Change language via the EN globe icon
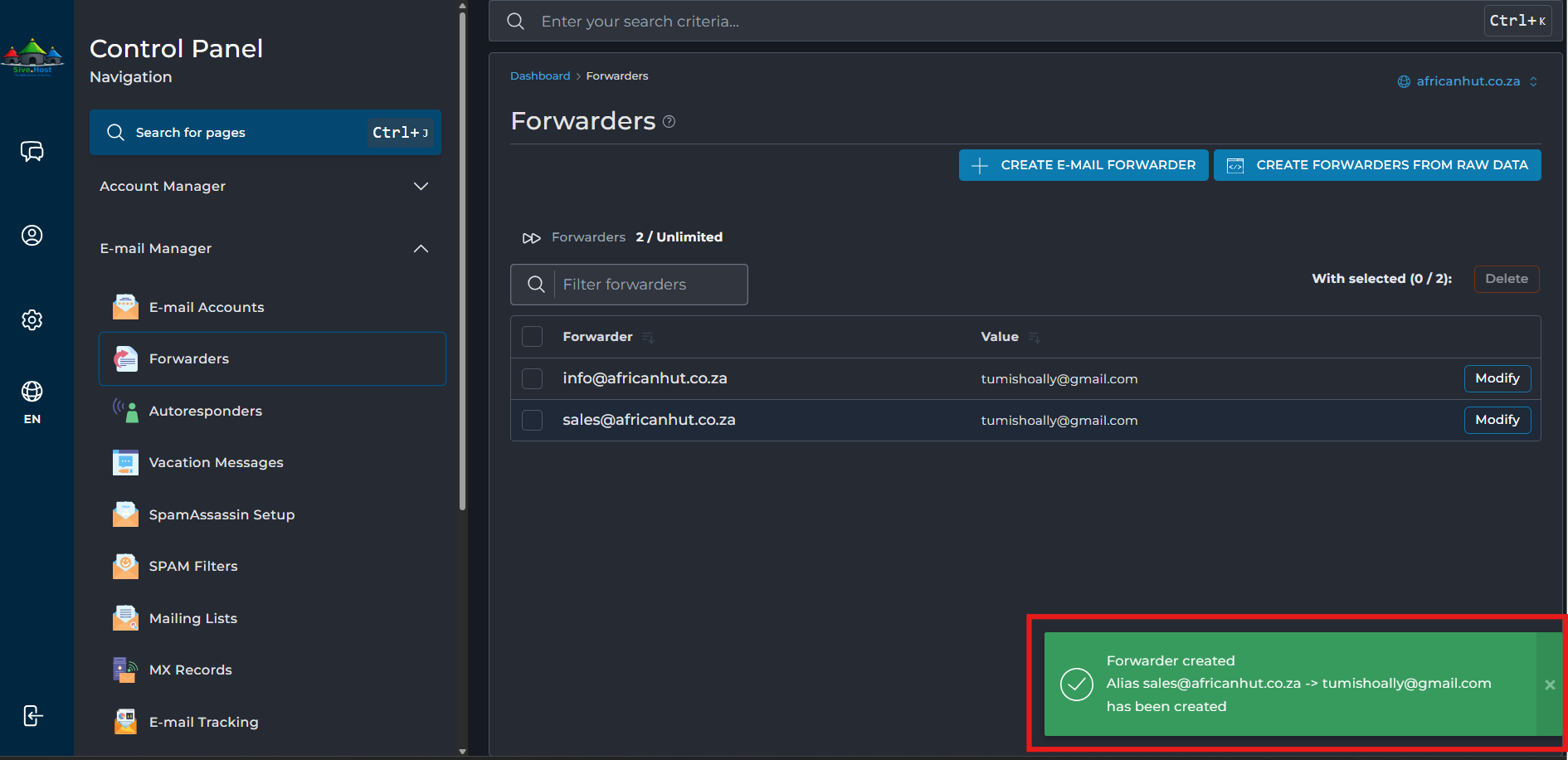 [32, 402]
